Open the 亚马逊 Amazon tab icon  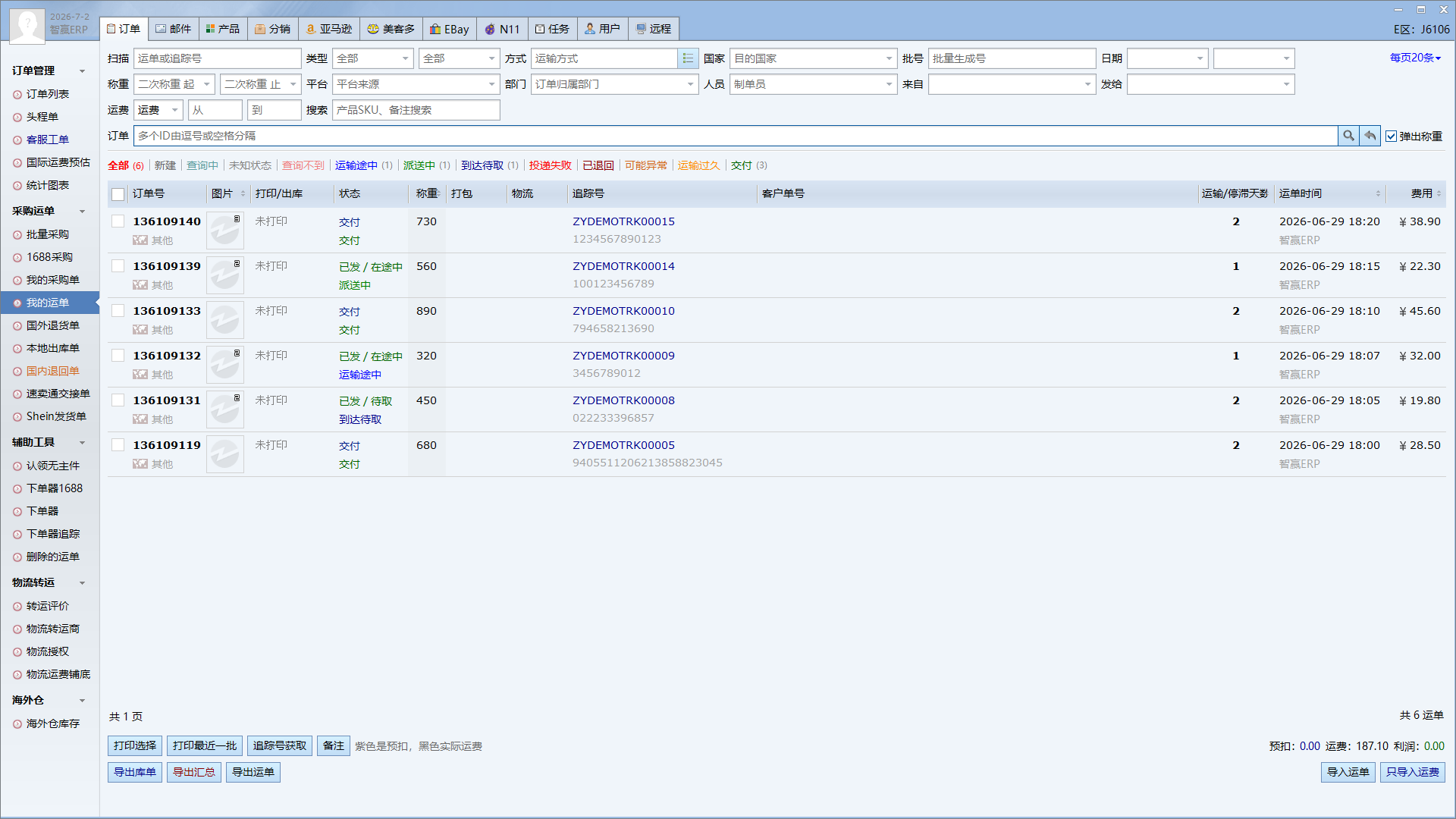pyautogui.click(x=310, y=29)
